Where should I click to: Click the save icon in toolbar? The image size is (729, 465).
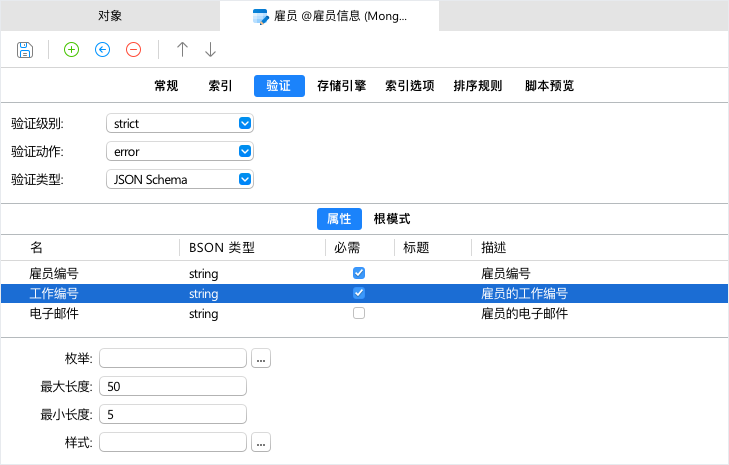(x=25, y=50)
